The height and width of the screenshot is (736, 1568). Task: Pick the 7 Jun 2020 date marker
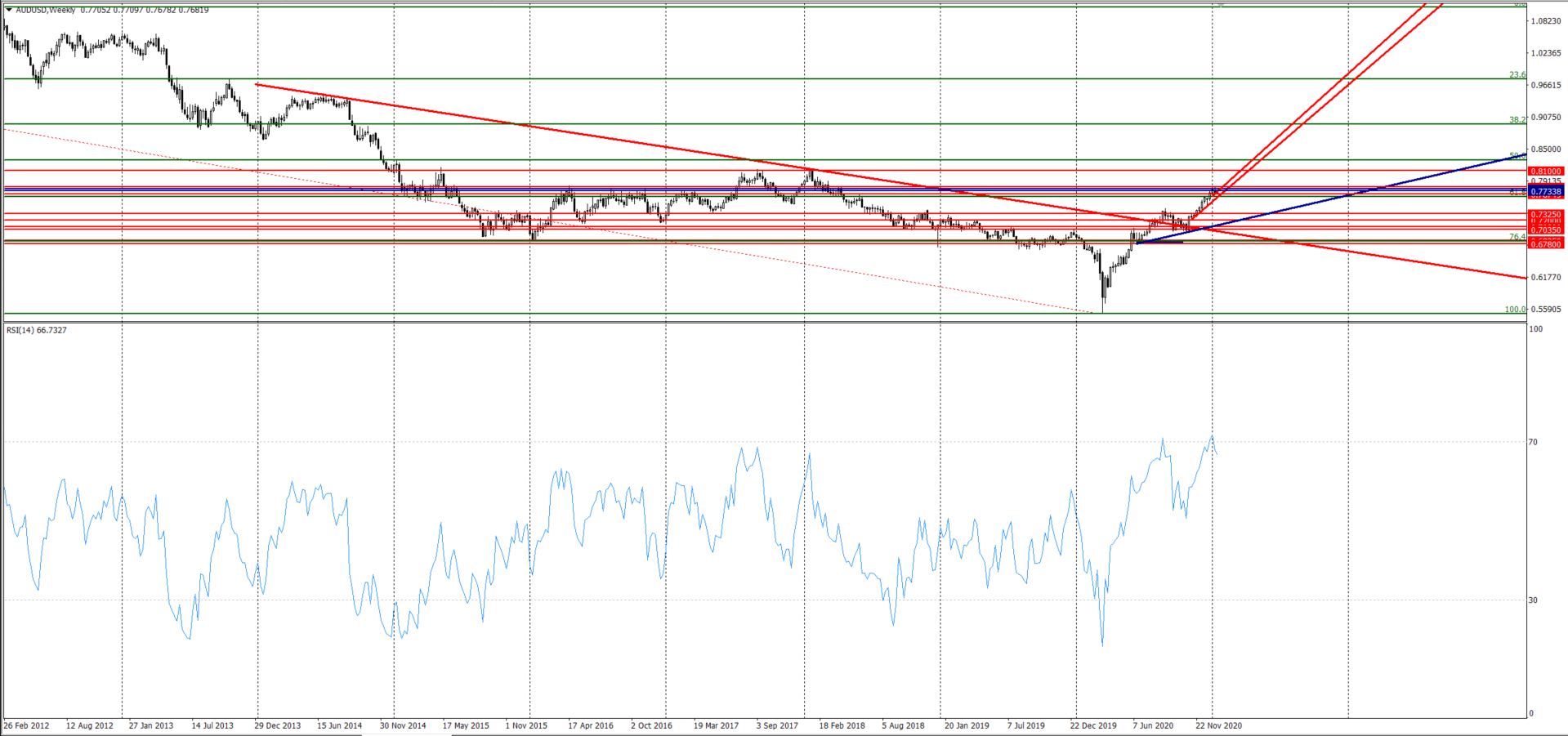tap(1153, 725)
